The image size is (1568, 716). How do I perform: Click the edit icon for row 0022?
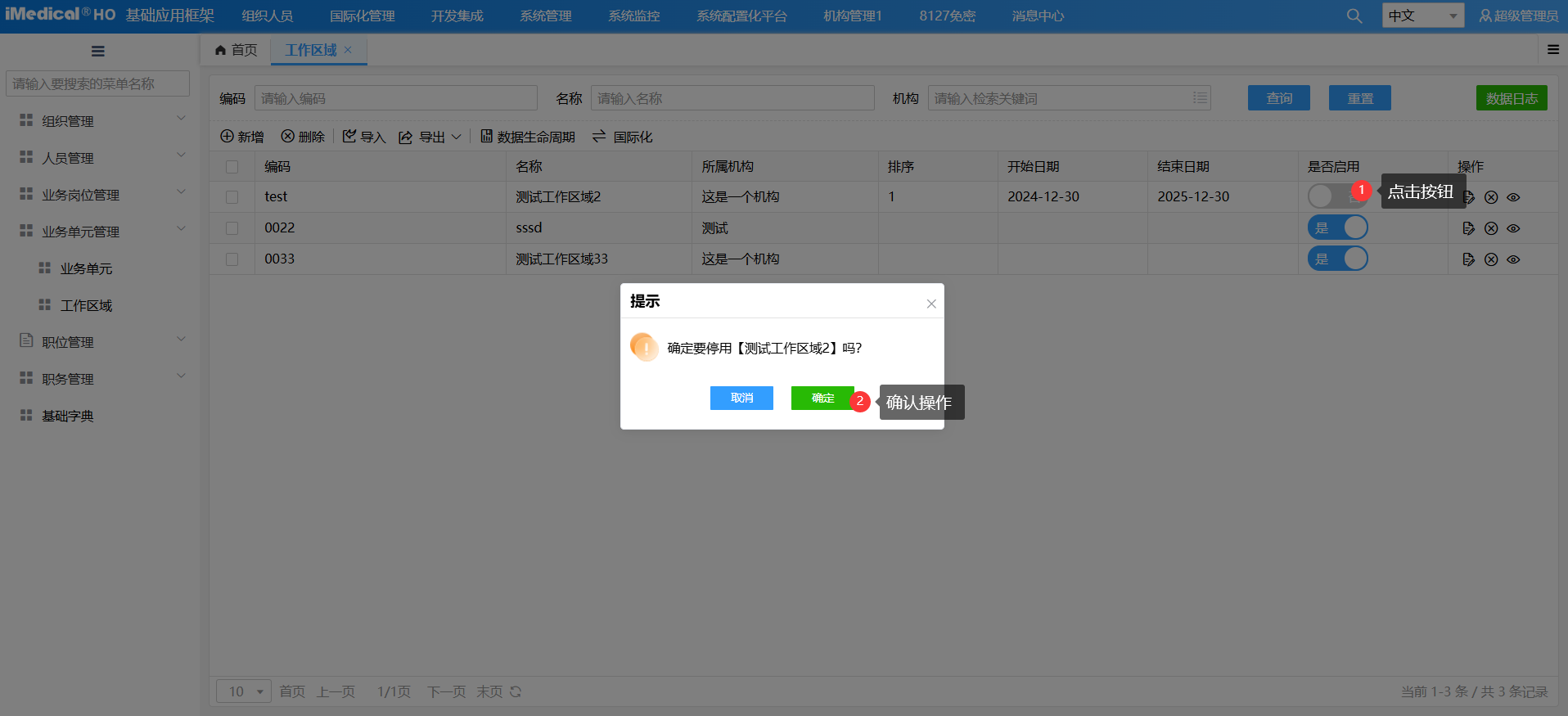pos(1468,228)
